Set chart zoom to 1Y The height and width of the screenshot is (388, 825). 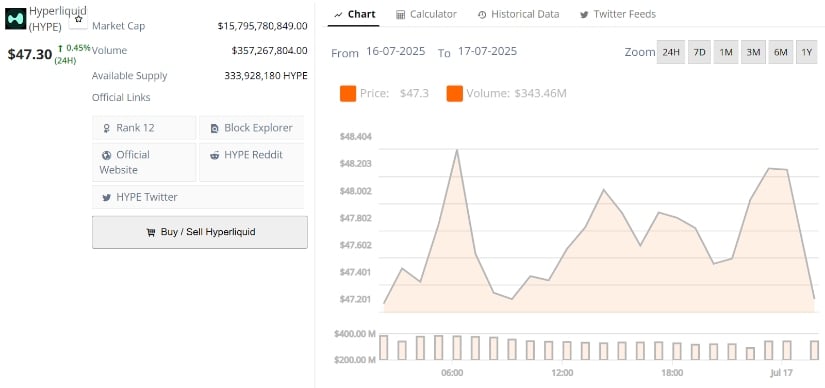(x=807, y=52)
